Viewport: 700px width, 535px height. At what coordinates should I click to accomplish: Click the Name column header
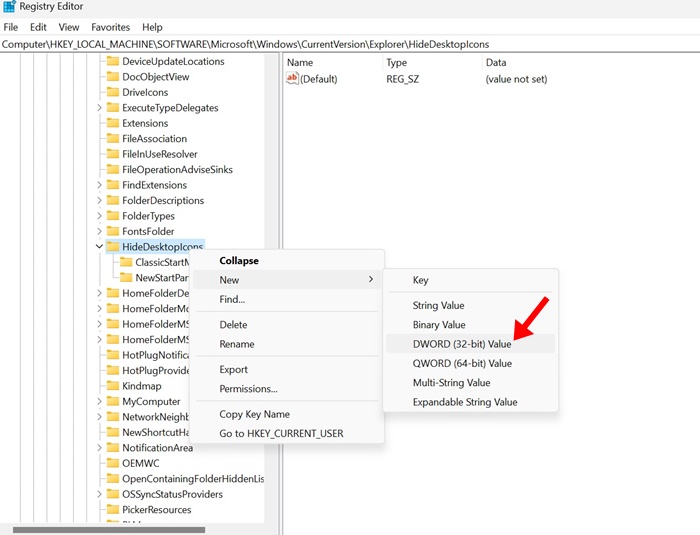[333, 63]
